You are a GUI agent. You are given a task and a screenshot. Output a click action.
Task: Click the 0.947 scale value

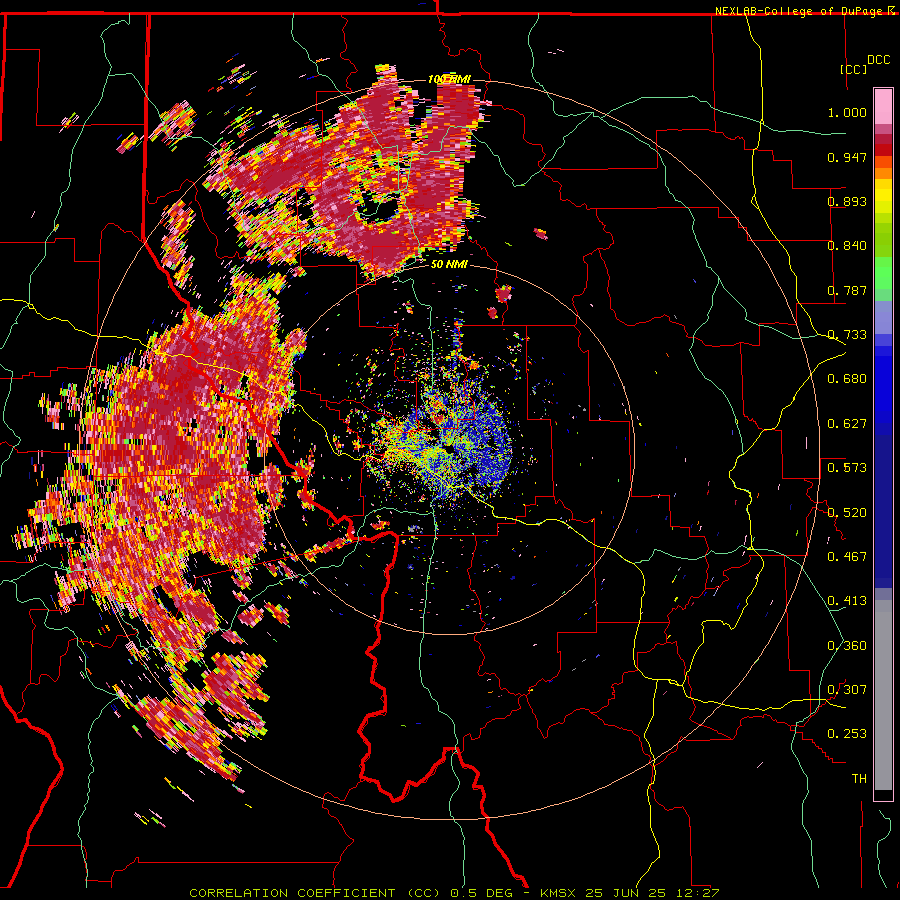click(847, 157)
